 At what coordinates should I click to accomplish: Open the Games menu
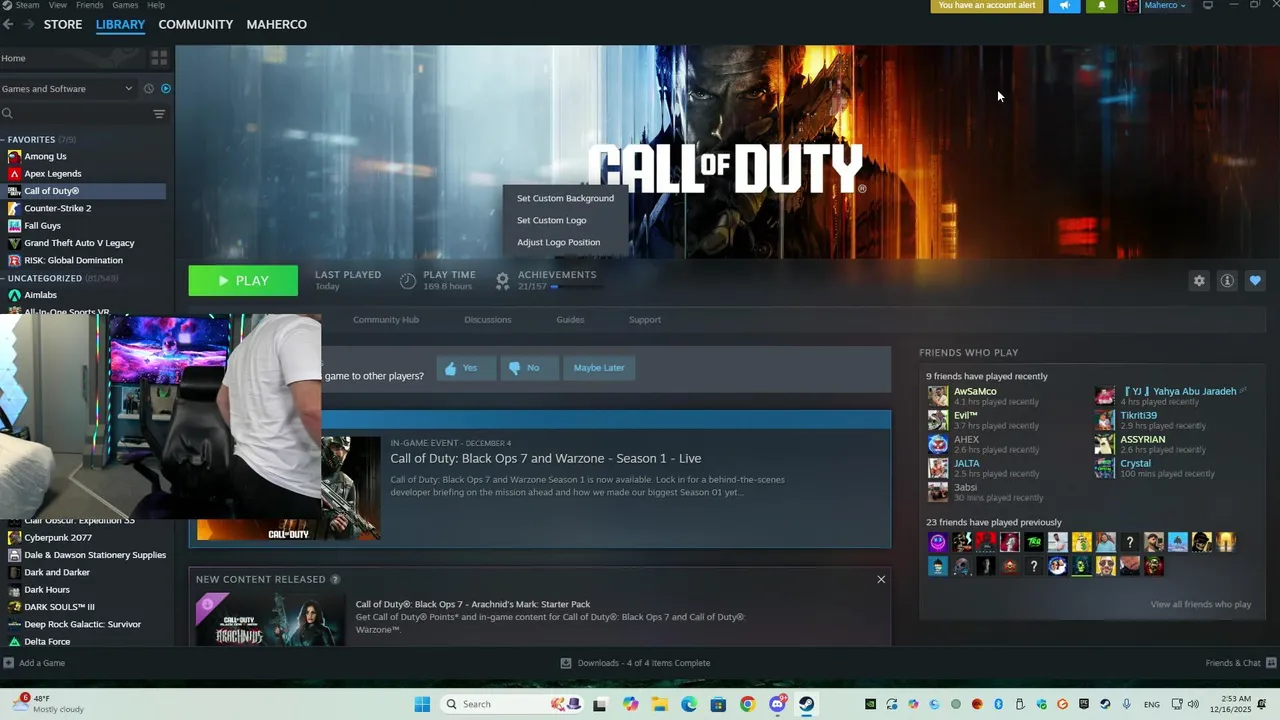point(125,5)
